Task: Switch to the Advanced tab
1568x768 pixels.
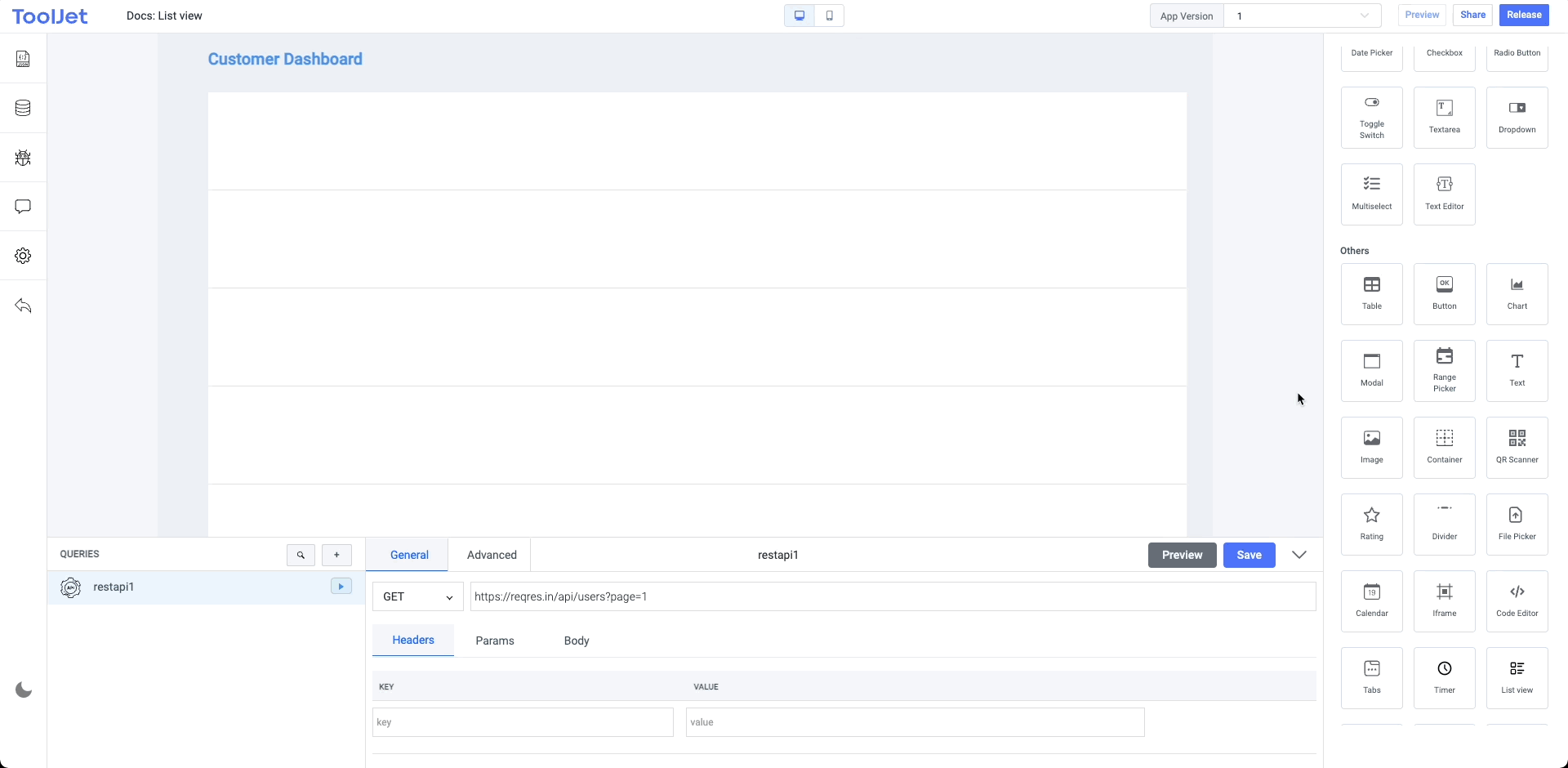Action: [492, 555]
